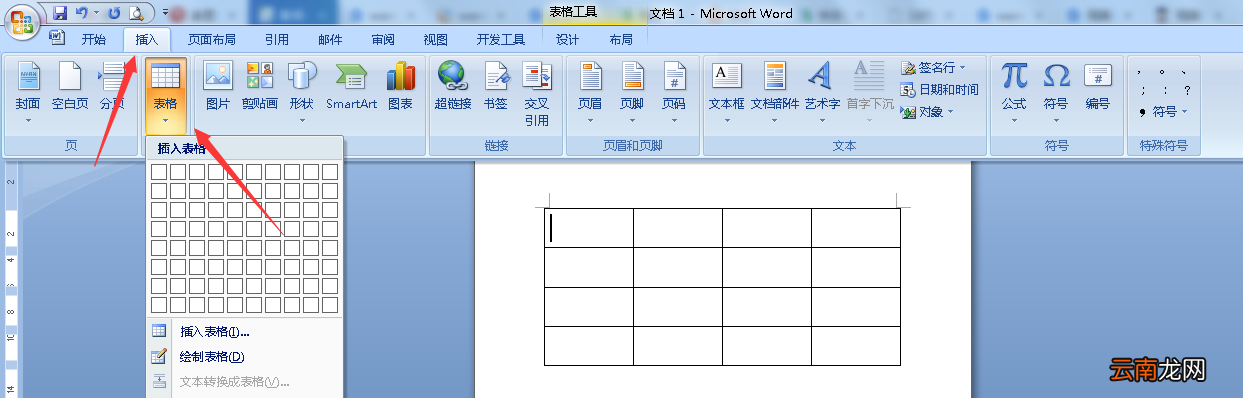Click the 表格 table button
The width and height of the screenshot is (1243, 398).
[165, 96]
